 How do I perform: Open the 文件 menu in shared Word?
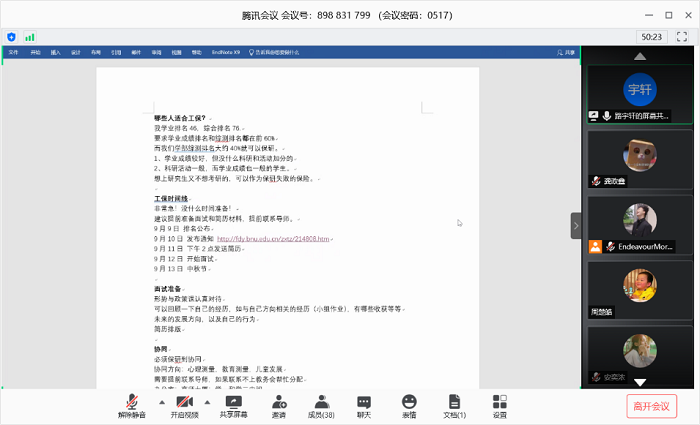13,52
